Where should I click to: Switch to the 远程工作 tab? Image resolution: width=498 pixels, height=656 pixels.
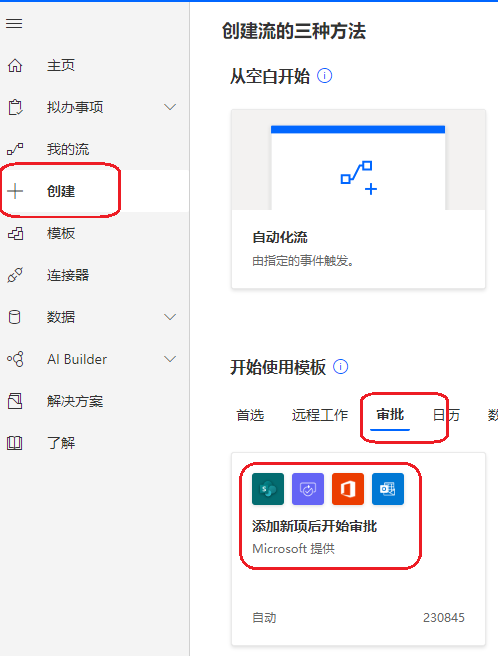pos(320,415)
